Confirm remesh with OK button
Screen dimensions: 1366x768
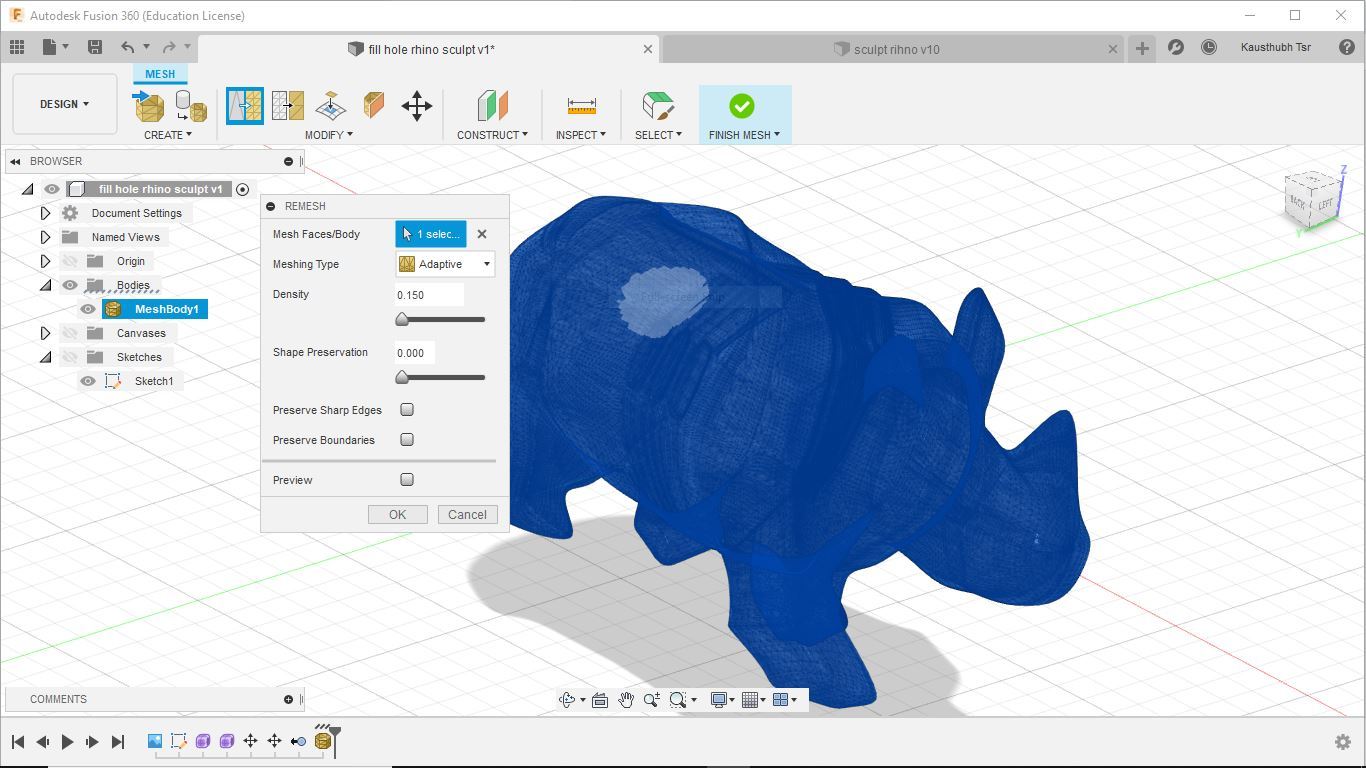point(397,515)
